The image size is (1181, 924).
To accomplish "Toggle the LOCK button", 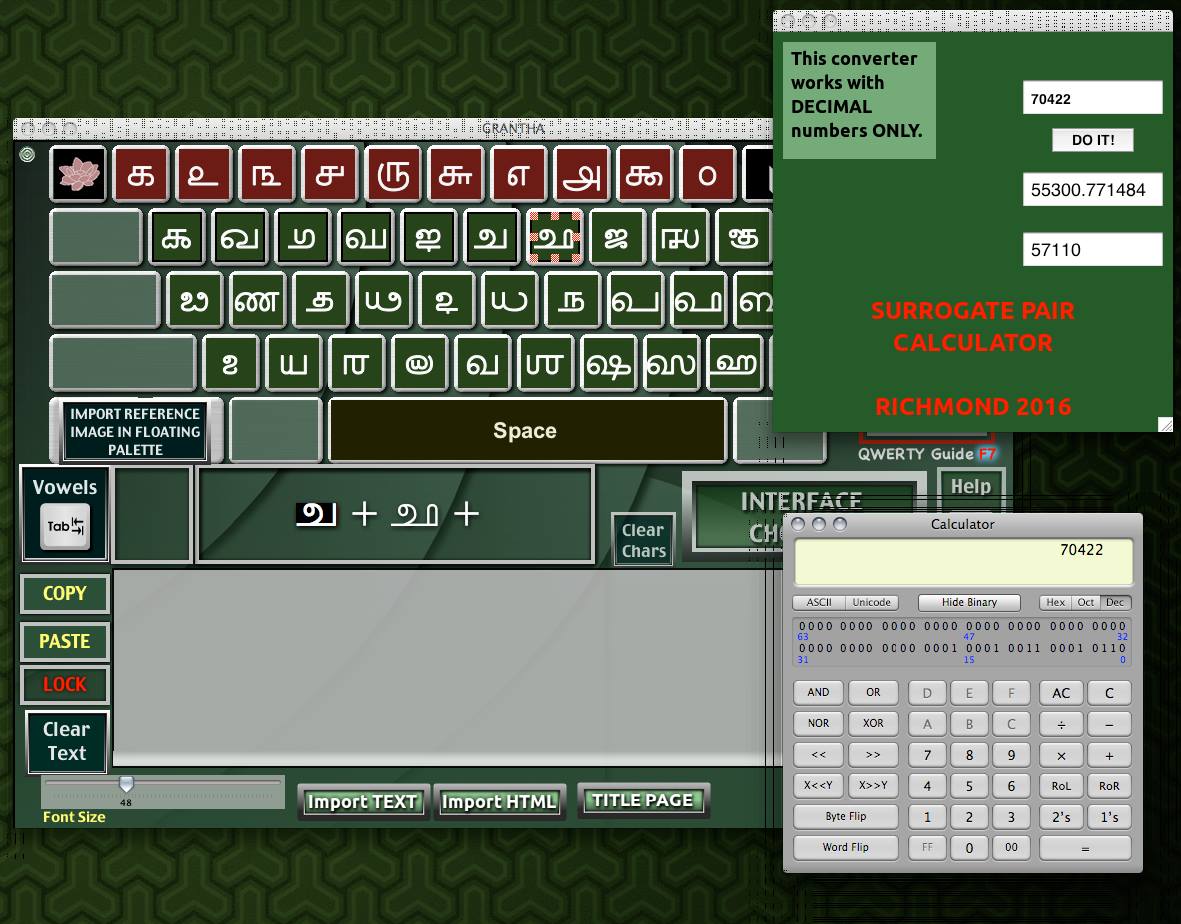I will click(x=65, y=684).
